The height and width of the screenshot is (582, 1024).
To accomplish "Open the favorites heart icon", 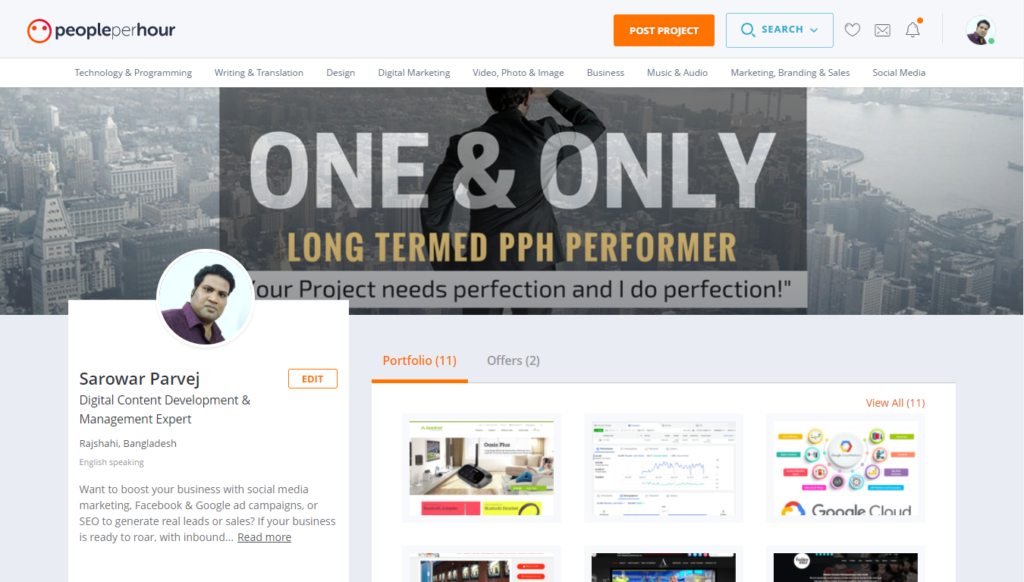I will [852, 30].
